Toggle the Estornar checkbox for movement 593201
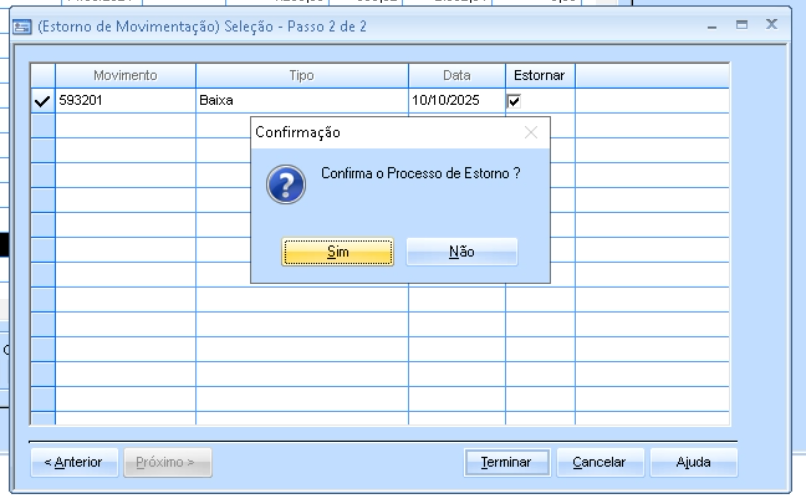Screen dimensions: 806x500 click(514, 100)
